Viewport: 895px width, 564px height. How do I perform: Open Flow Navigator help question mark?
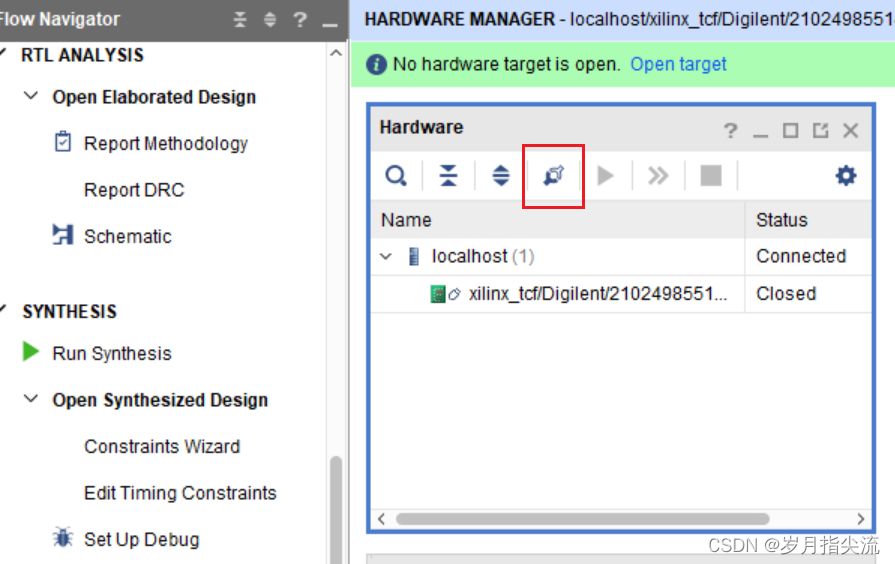click(300, 20)
